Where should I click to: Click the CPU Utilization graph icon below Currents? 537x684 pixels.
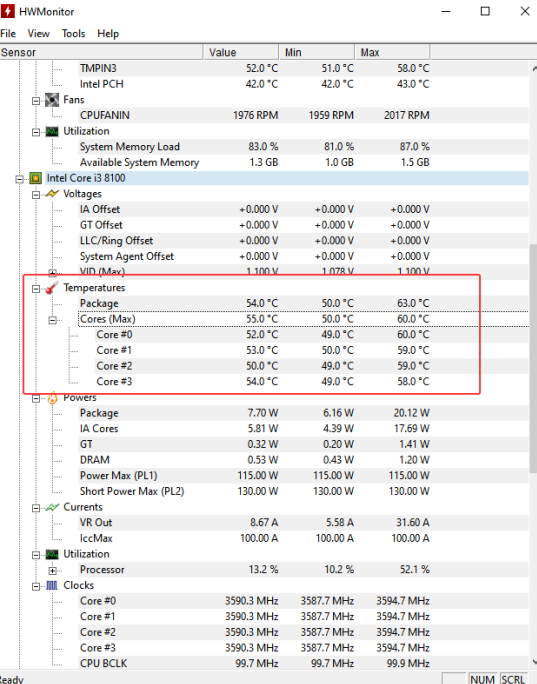tap(52, 554)
